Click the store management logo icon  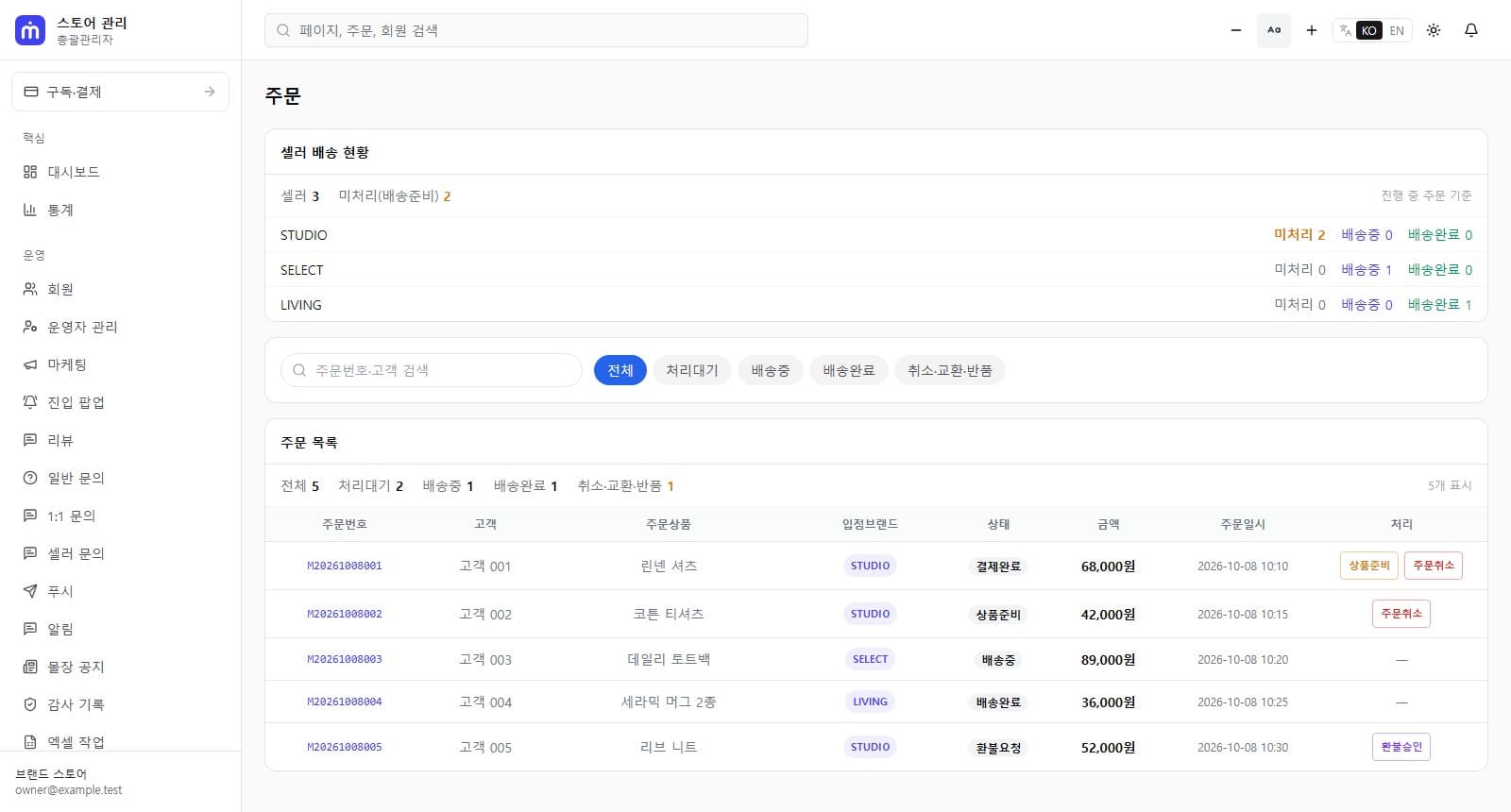click(30, 30)
